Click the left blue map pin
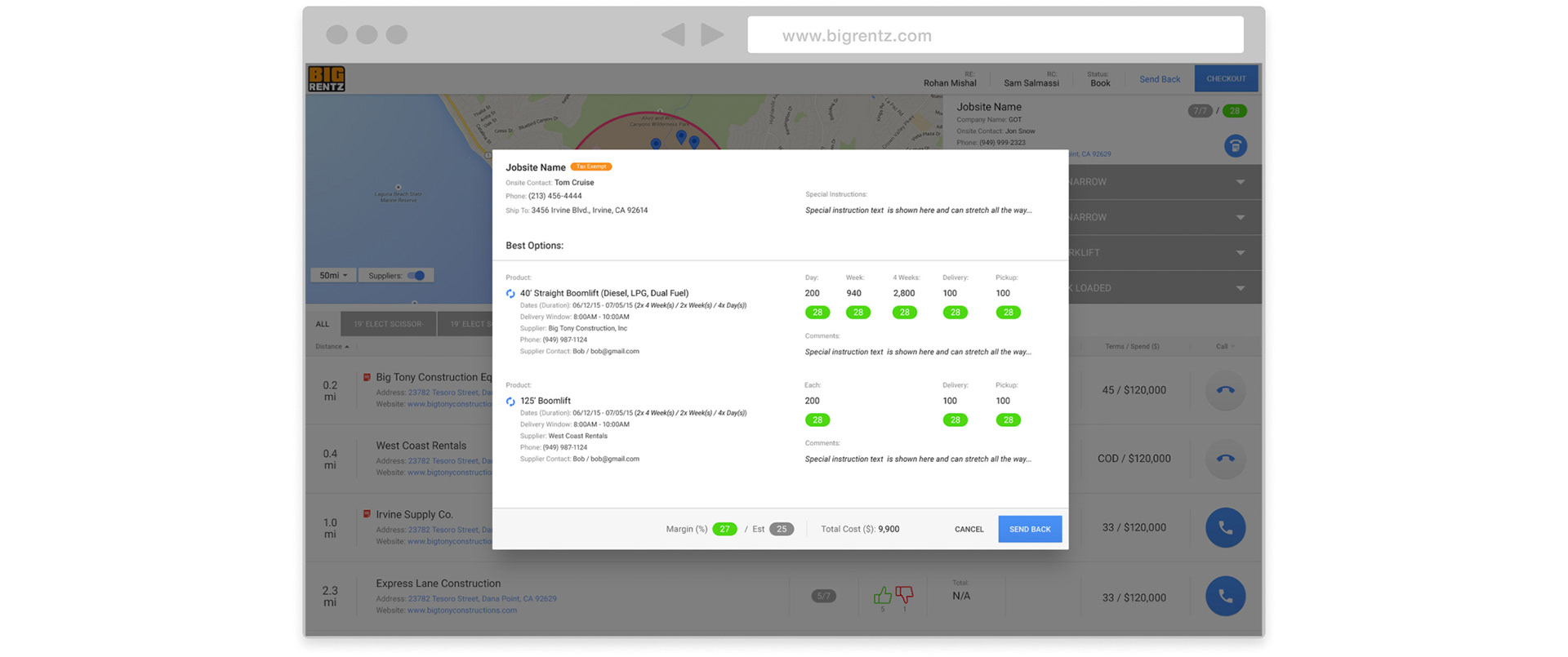1568x657 pixels. pos(655,144)
